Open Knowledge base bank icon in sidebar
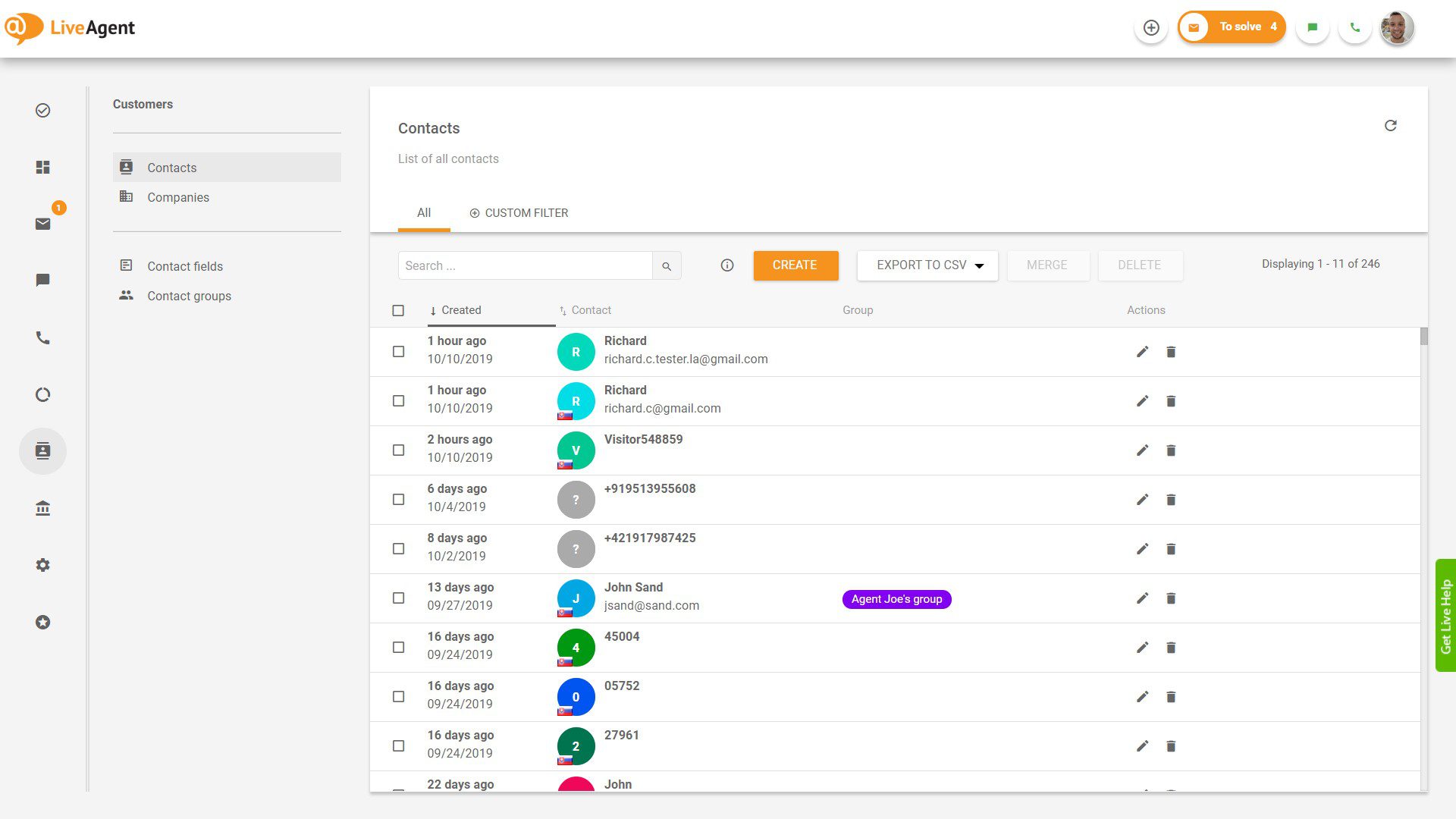 pyautogui.click(x=42, y=508)
